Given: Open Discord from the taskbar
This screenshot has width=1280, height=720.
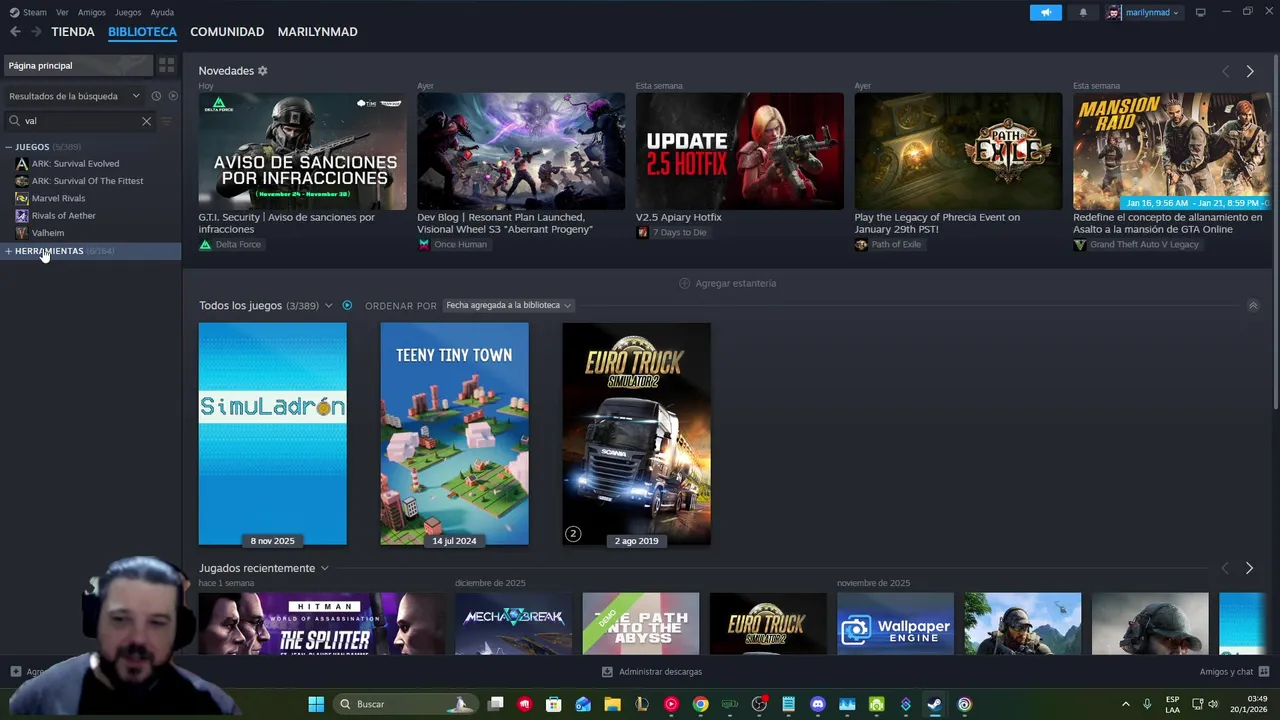Looking at the screenshot, I should coord(818,704).
